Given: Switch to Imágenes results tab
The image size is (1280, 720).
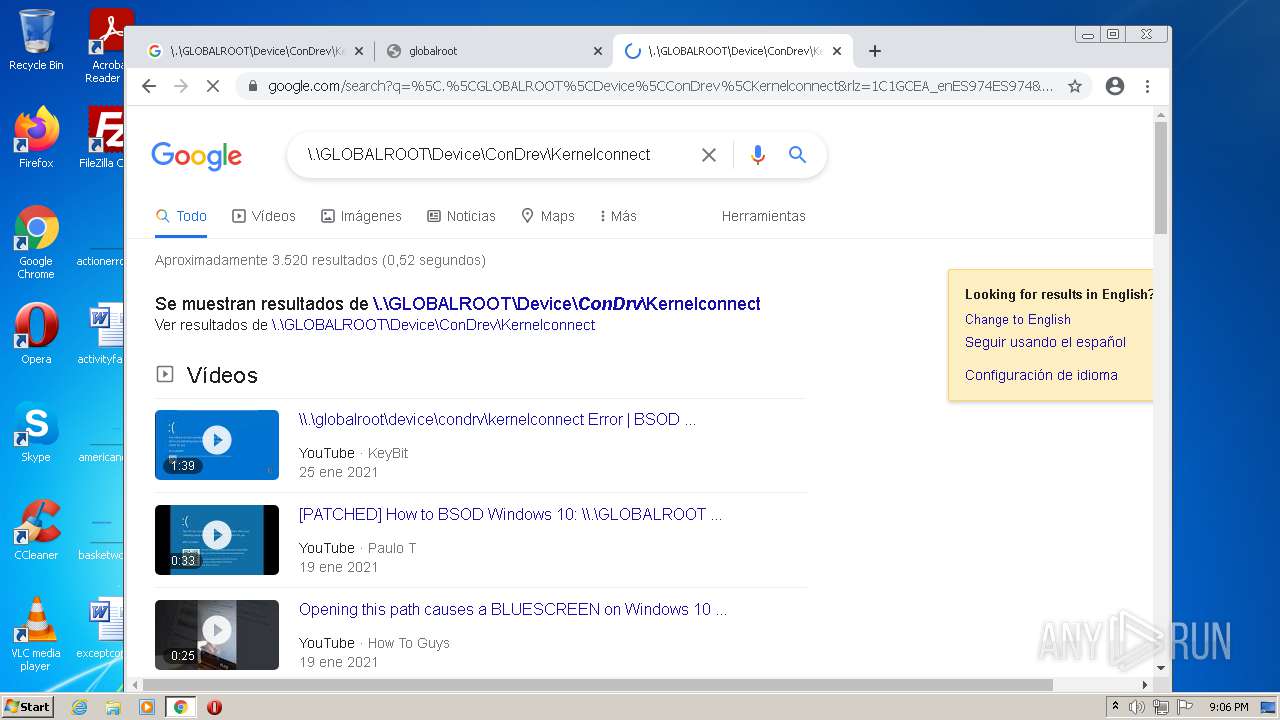Looking at the screenshot, I should pyautogui.click(x=361, y=216).
